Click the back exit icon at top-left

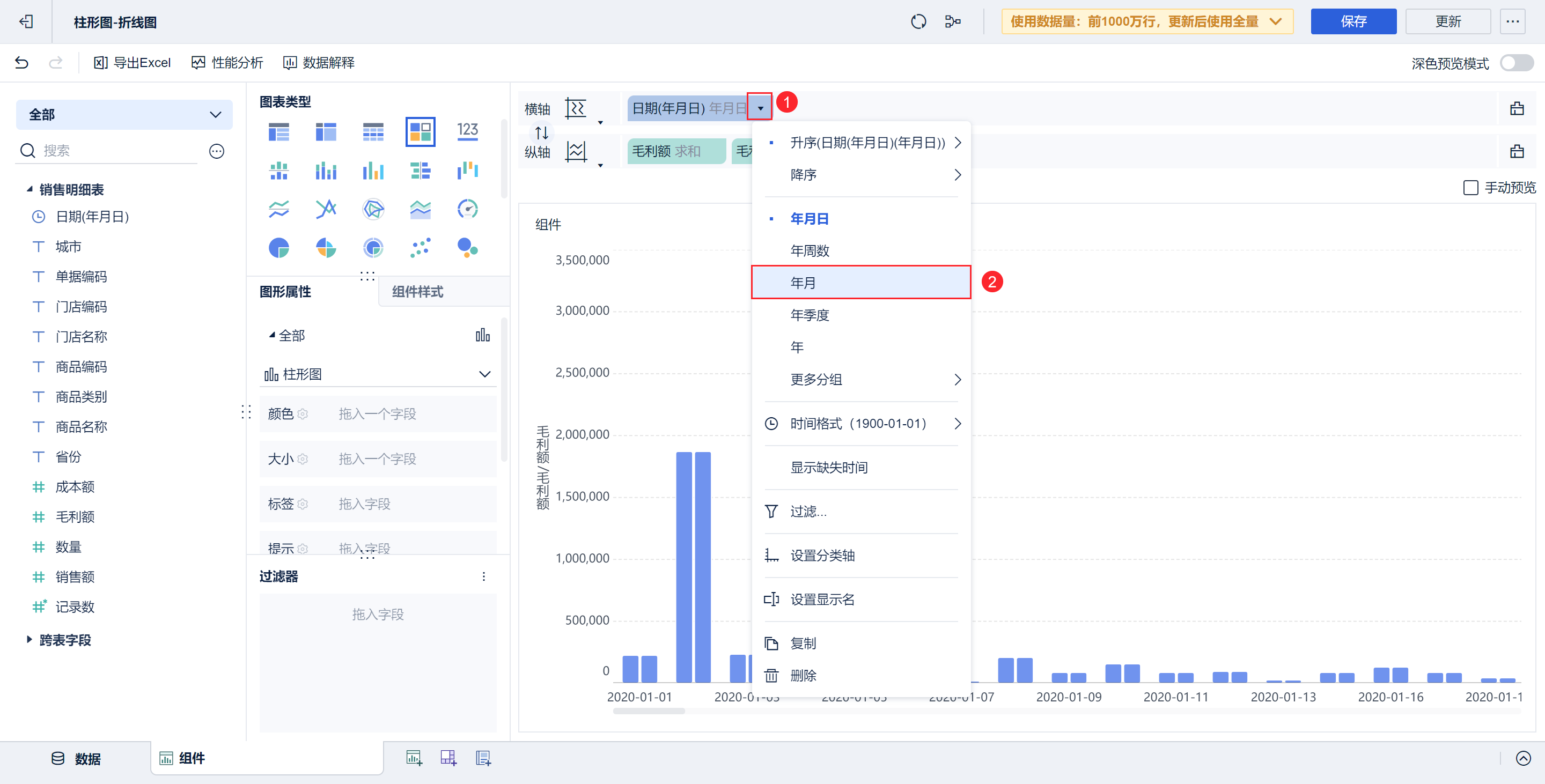point(26,22)
